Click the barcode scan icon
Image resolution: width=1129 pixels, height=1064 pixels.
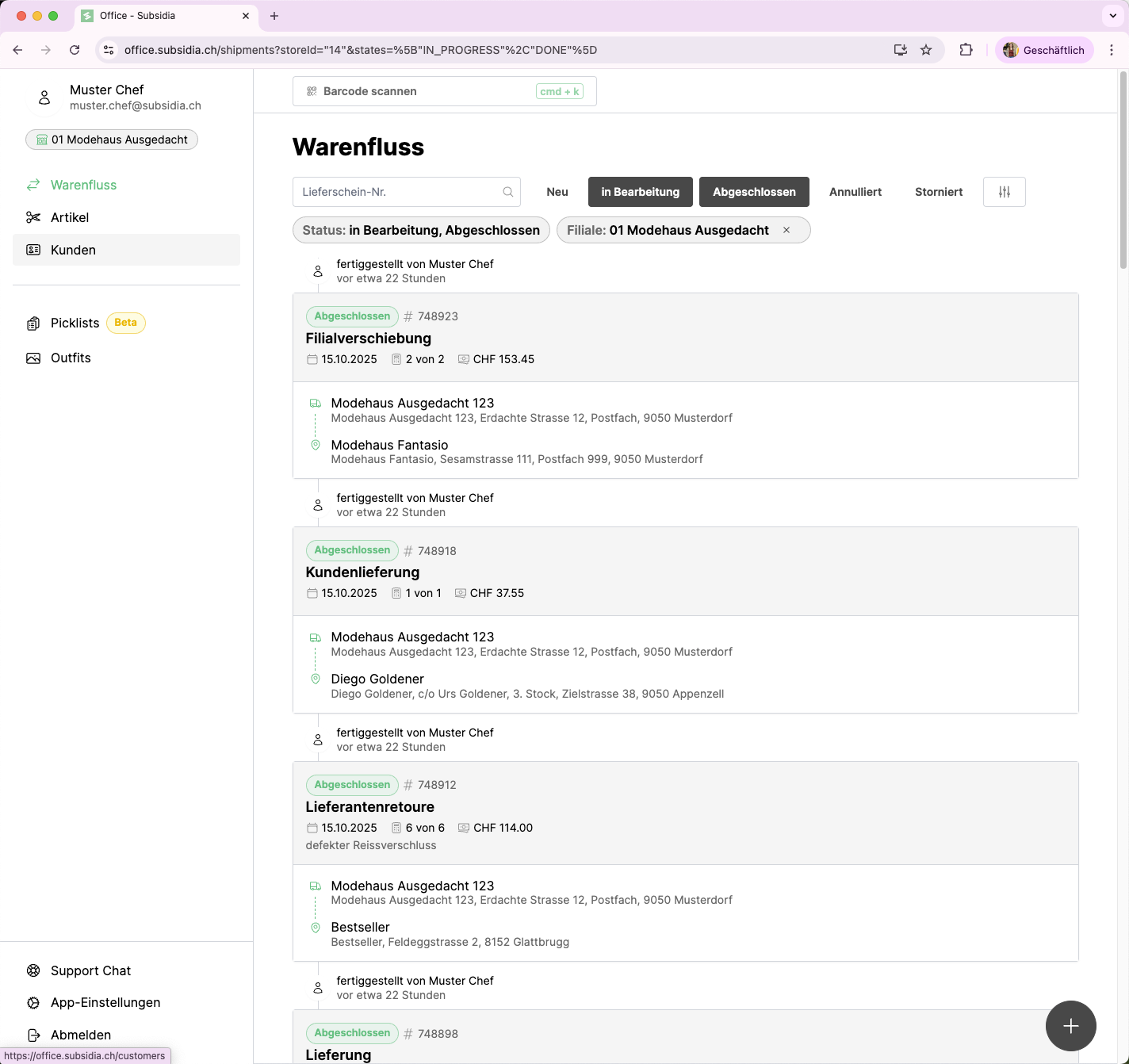coord(312,91)
